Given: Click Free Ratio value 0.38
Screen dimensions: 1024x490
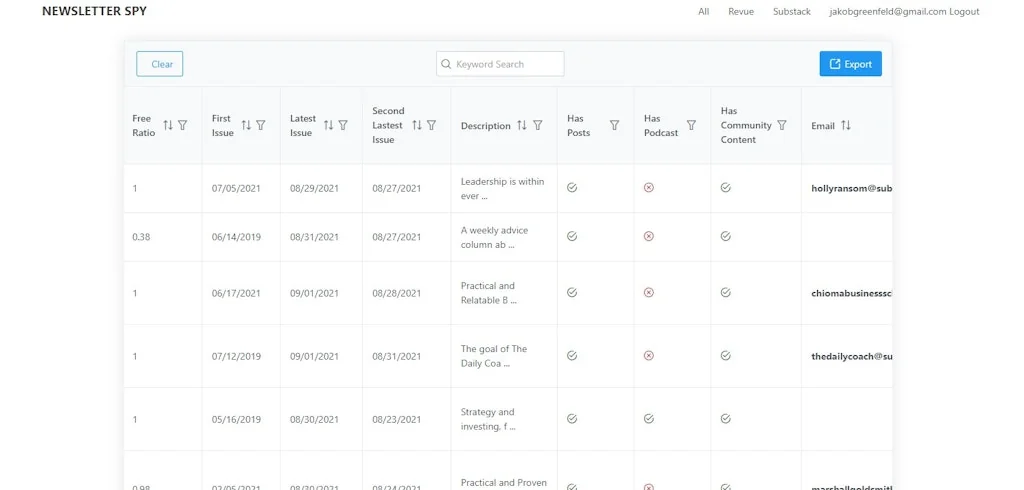Looking at the screenshot, I should [141, 237].
